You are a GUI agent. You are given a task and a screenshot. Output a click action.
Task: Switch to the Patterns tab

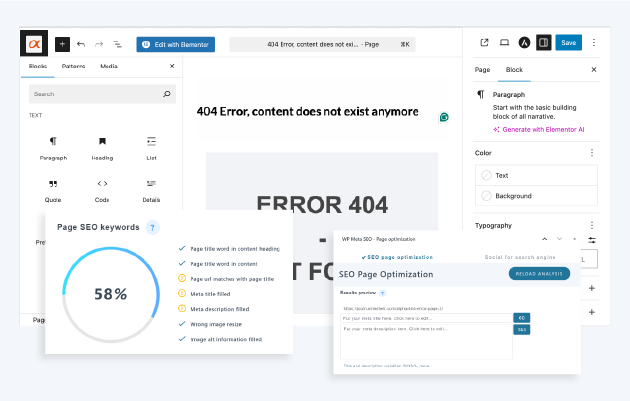click(x=73, y=66)
